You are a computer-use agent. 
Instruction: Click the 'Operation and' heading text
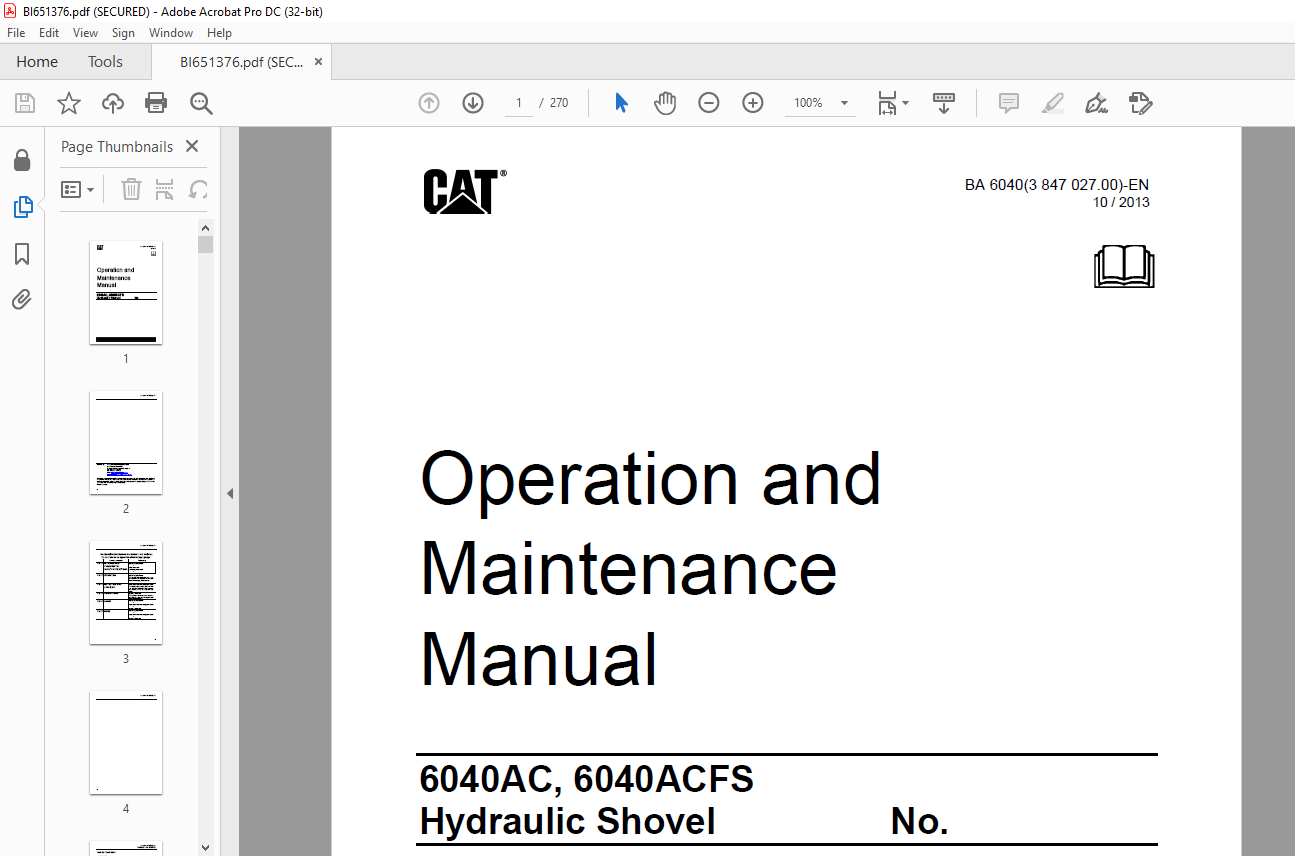click(x=651, y=478)
